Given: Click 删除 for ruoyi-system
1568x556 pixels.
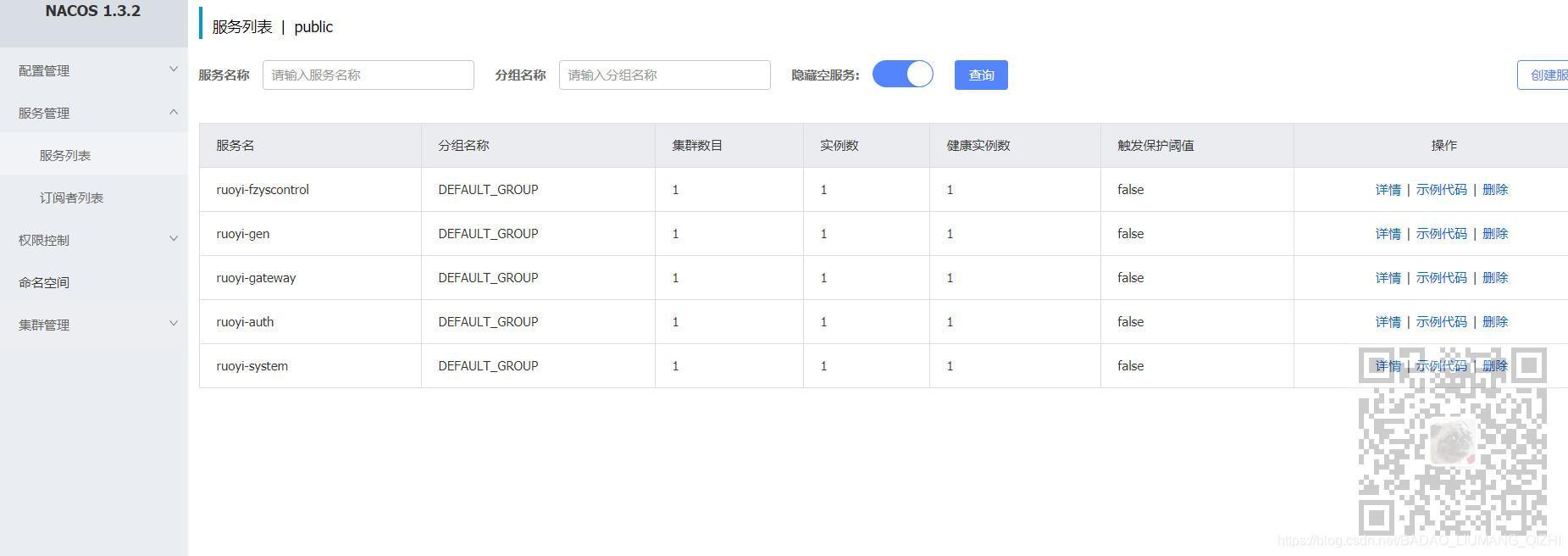Looking at the screenshot, I should coord(1495,366).
